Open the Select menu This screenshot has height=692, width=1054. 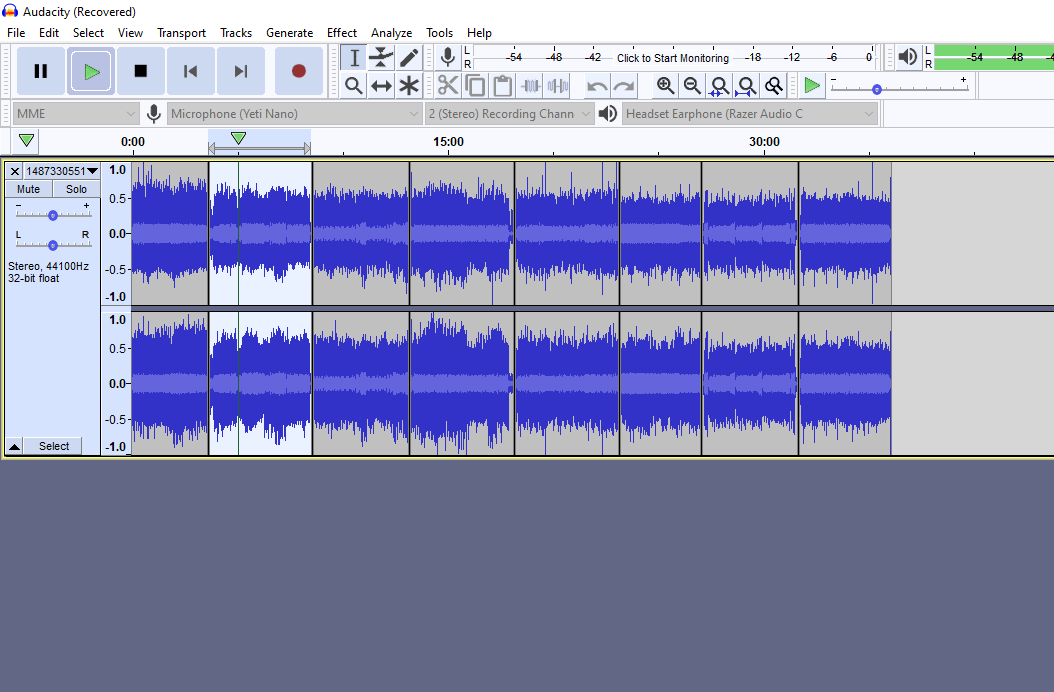(89, 32)
